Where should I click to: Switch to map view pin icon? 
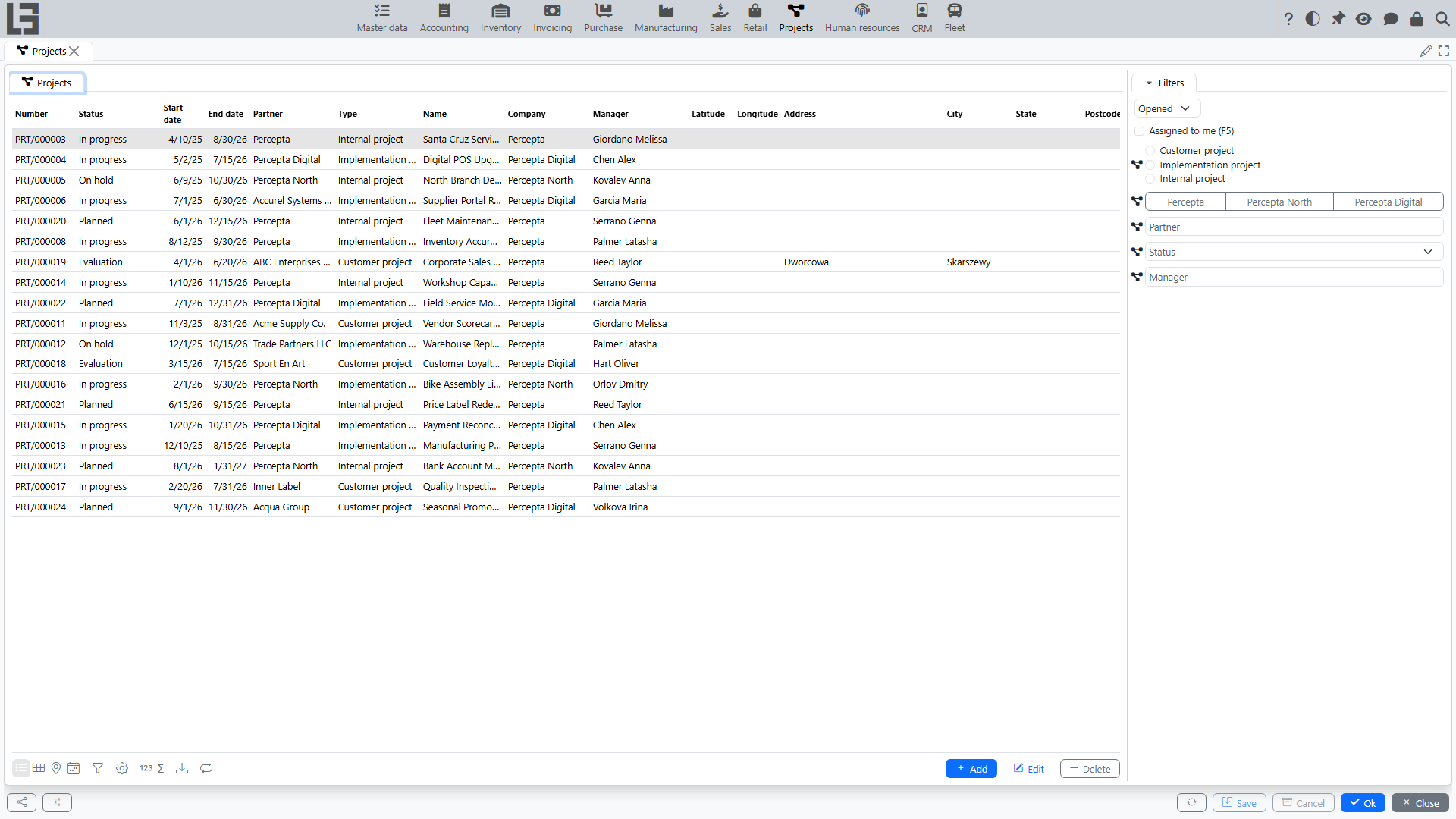[56, 768]
